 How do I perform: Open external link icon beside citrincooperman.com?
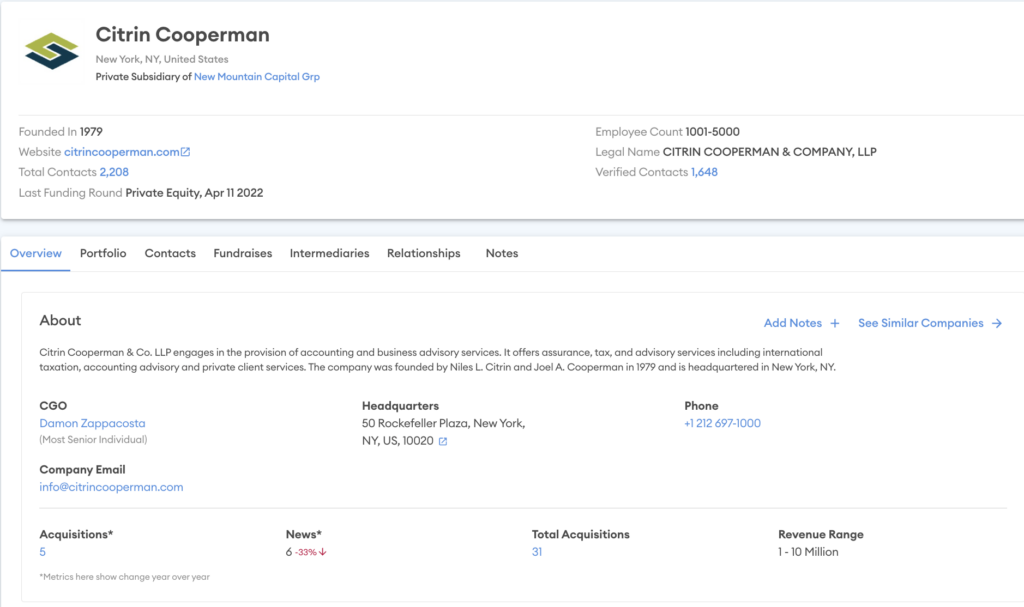click(x=185, y=152)
